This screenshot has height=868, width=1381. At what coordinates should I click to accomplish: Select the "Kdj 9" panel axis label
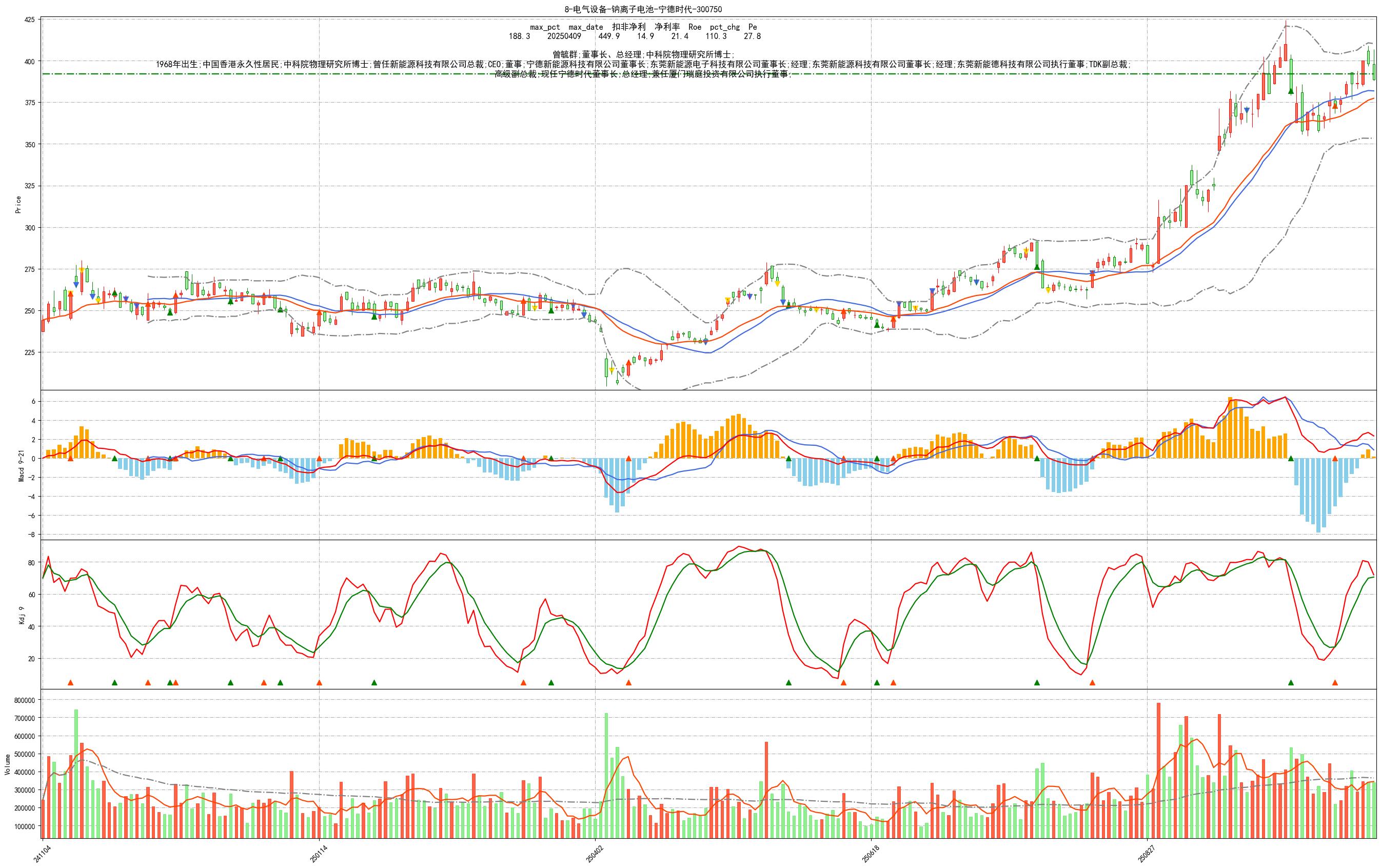point(22,615)
